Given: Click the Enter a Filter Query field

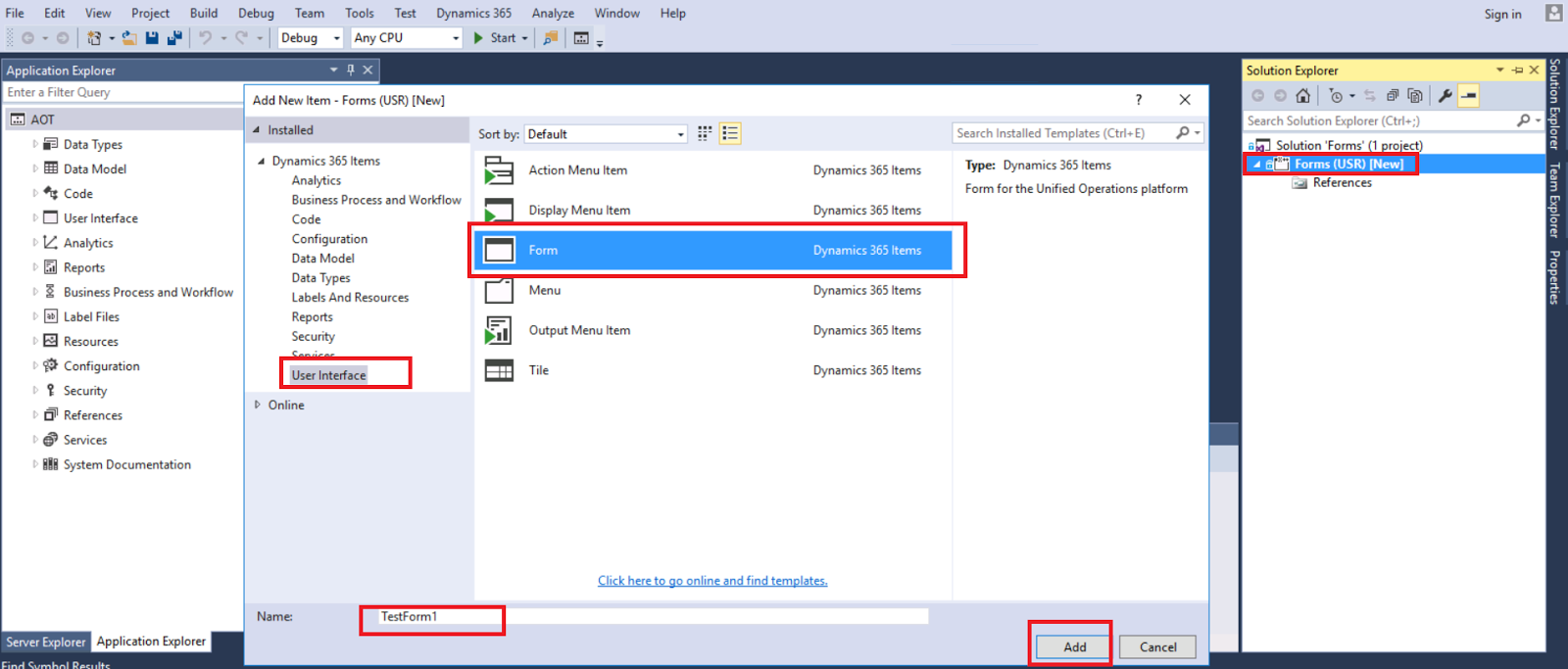Looking at the screenshot, I should coord(122,92).
